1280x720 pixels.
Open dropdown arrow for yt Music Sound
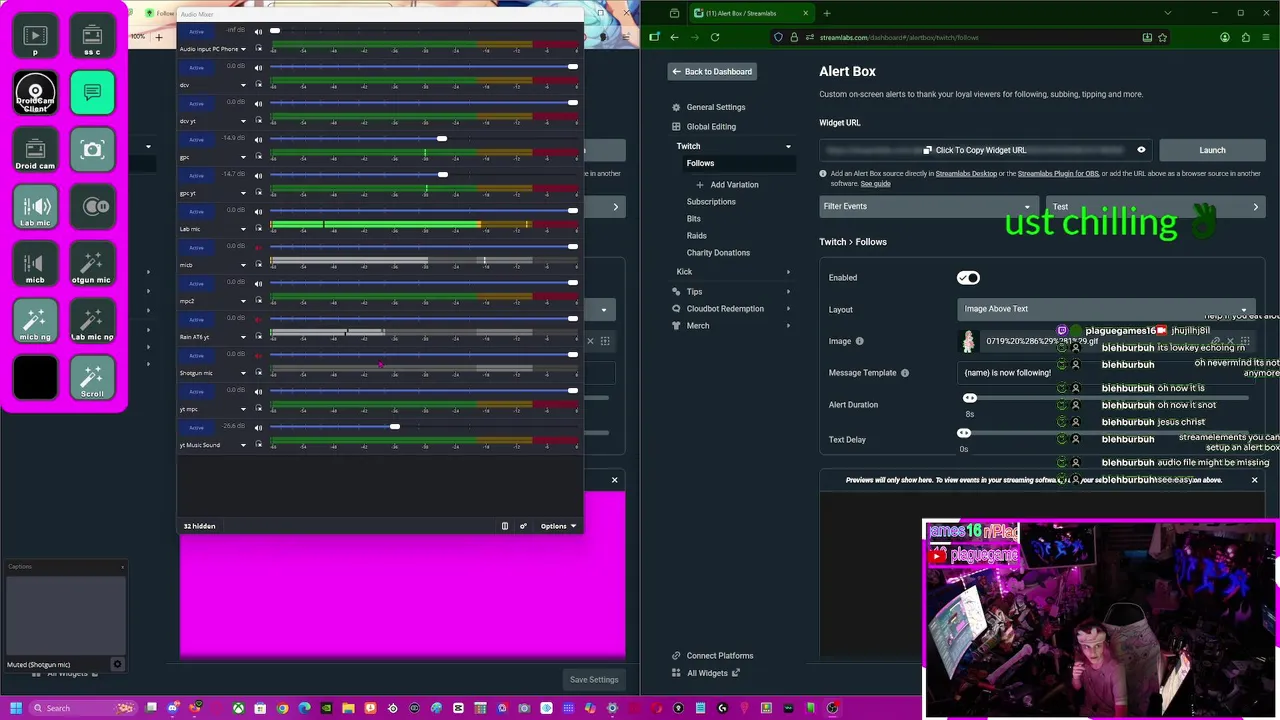[x=243, y=445]
